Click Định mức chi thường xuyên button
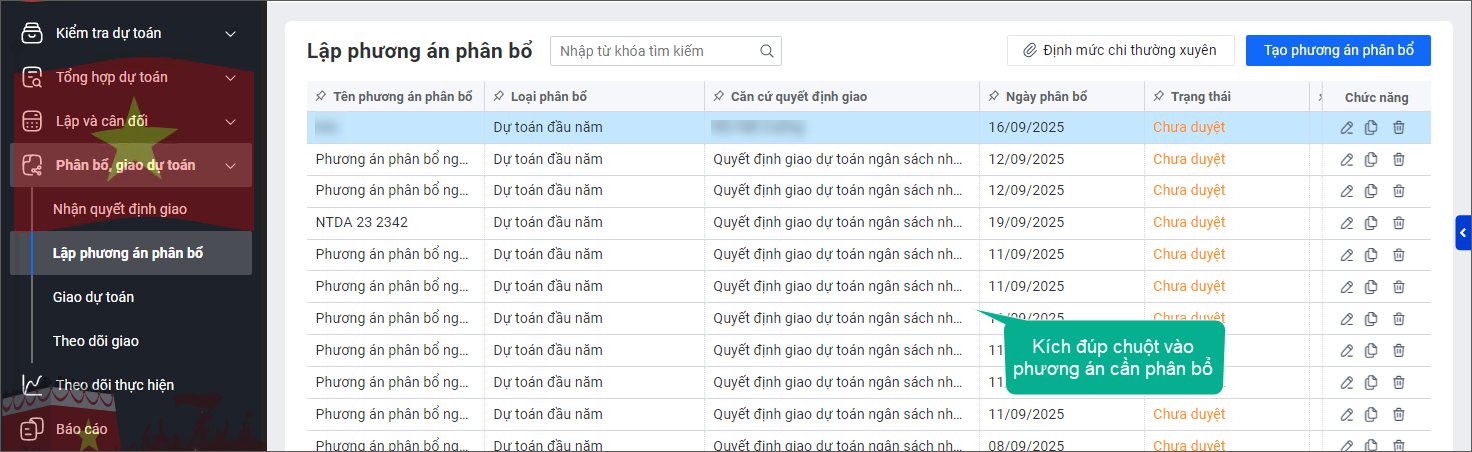This screenshot has width=1472, height=452. tap(1120, 50)
